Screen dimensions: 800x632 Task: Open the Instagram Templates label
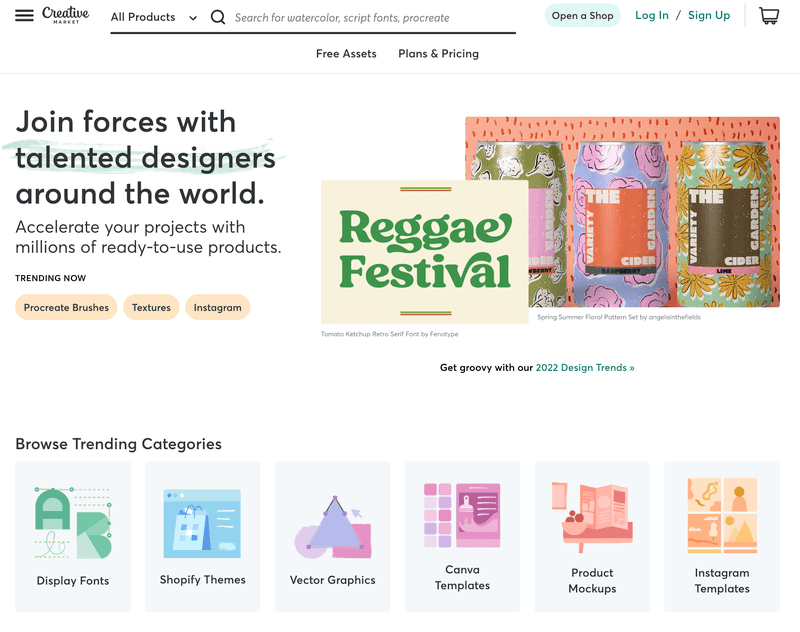point(722,580)
